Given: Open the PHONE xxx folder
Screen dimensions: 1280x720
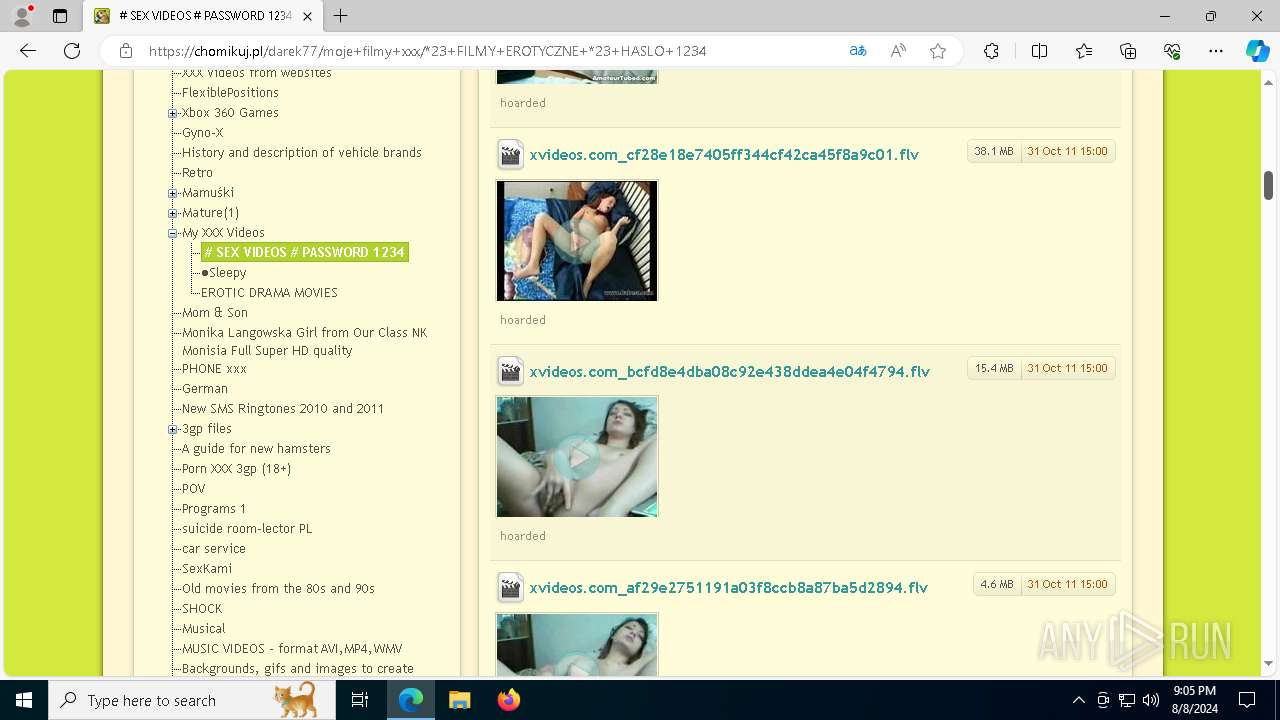Looking at the screenshot, I should click(214, 369).
